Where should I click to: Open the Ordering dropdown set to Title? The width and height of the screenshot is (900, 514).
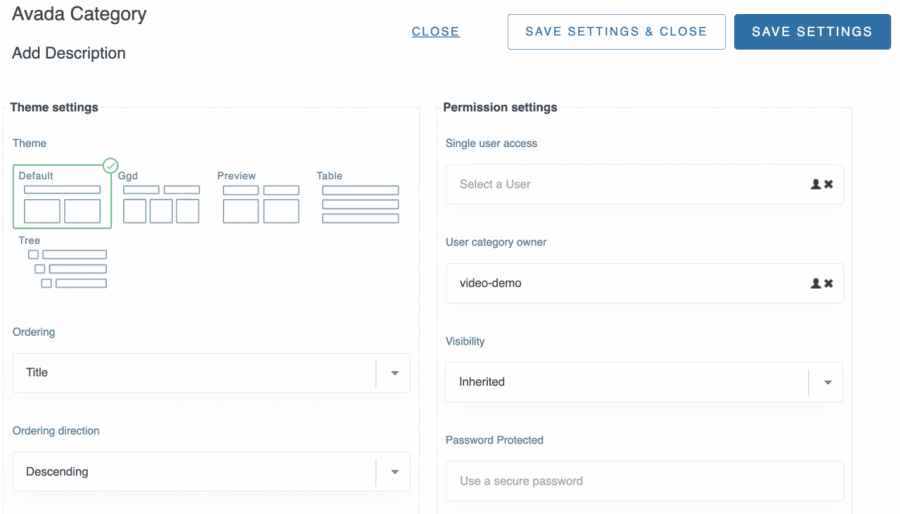click(x=211, y=373)
